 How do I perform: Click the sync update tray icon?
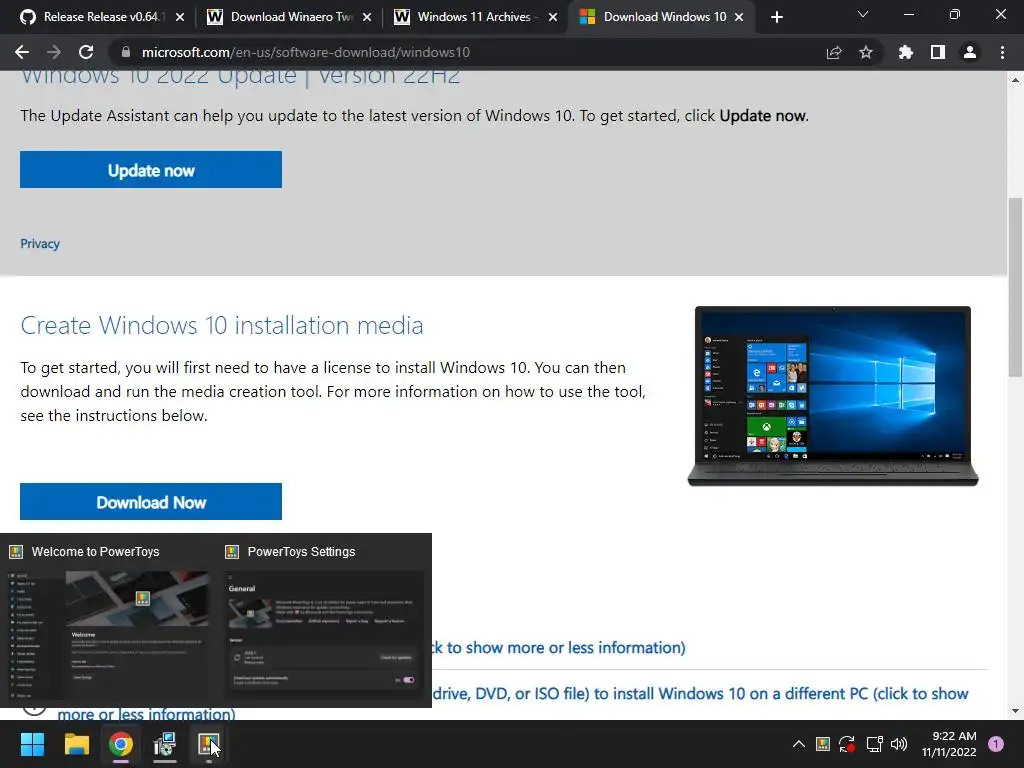click(x=847, y=744)
